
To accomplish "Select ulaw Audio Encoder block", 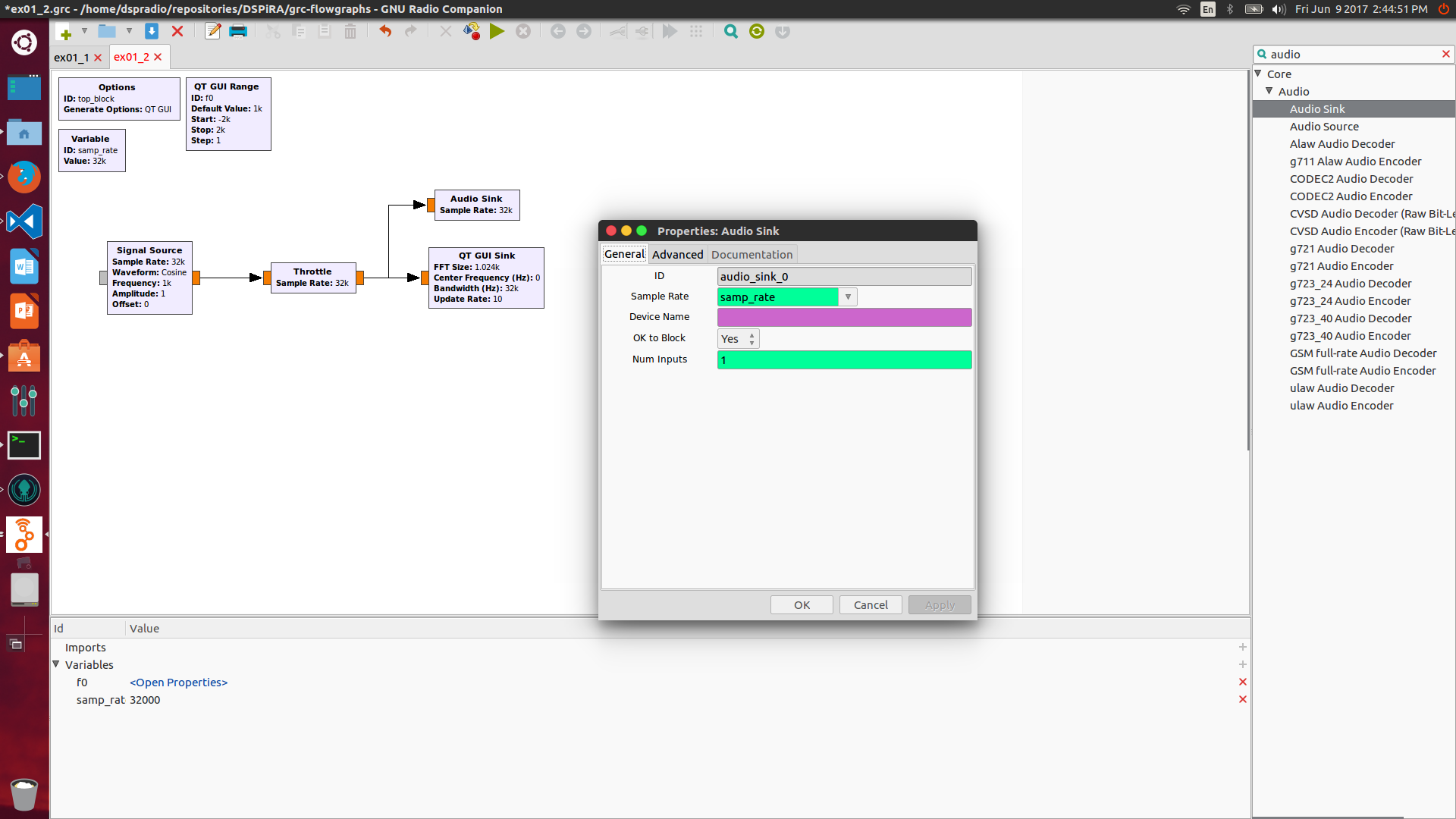I will pyautogui.click(x=1341, y=406).
